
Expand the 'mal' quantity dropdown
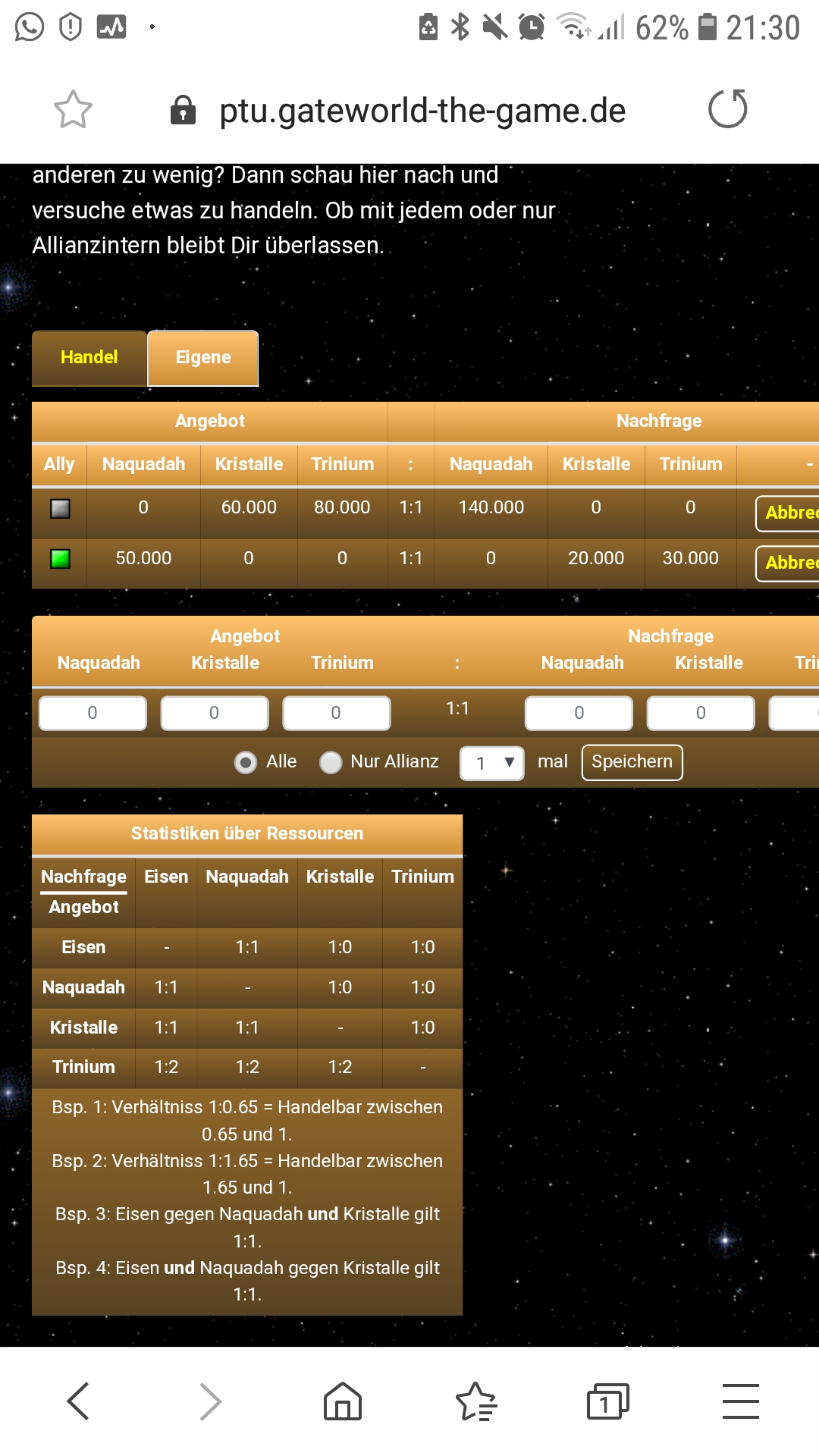[x=491, y=763]
